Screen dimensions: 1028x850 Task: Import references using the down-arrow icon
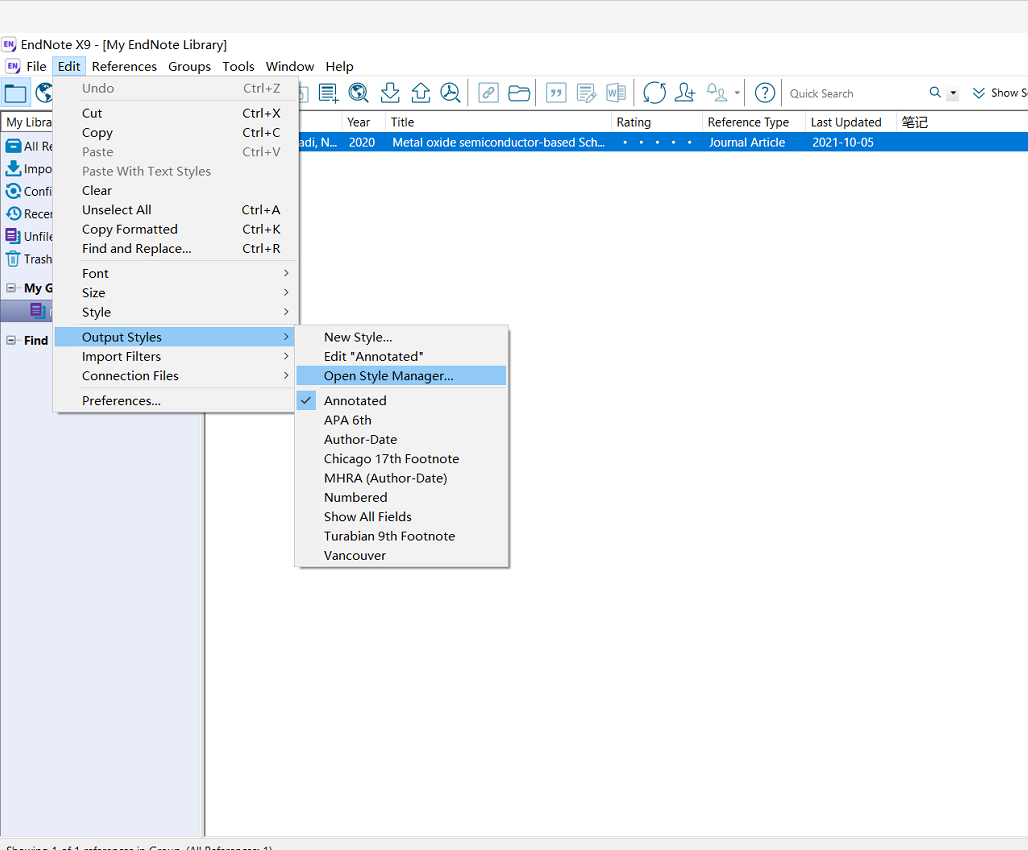point(390,92)
